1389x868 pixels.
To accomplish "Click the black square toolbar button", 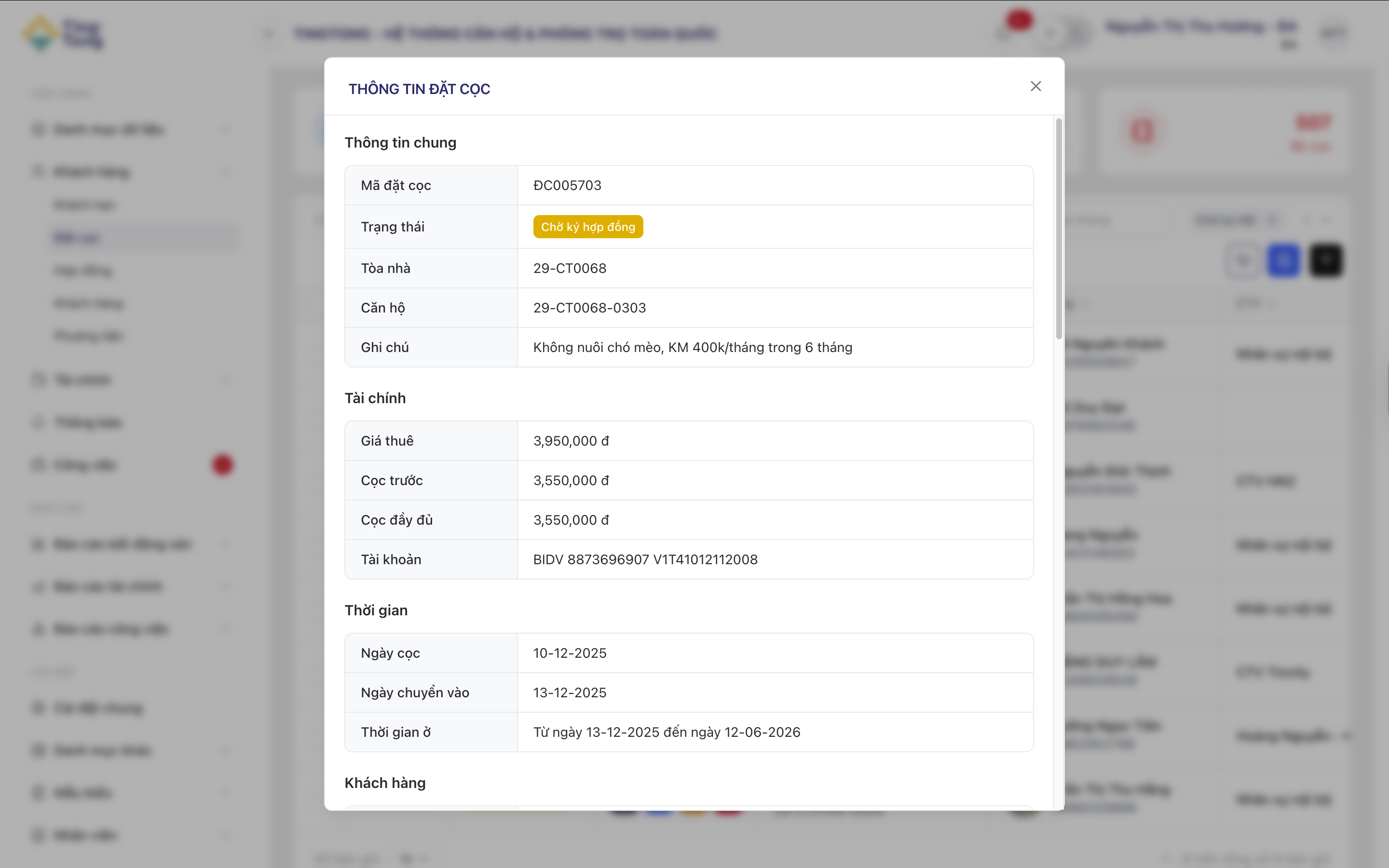I will click(1325, 260).
